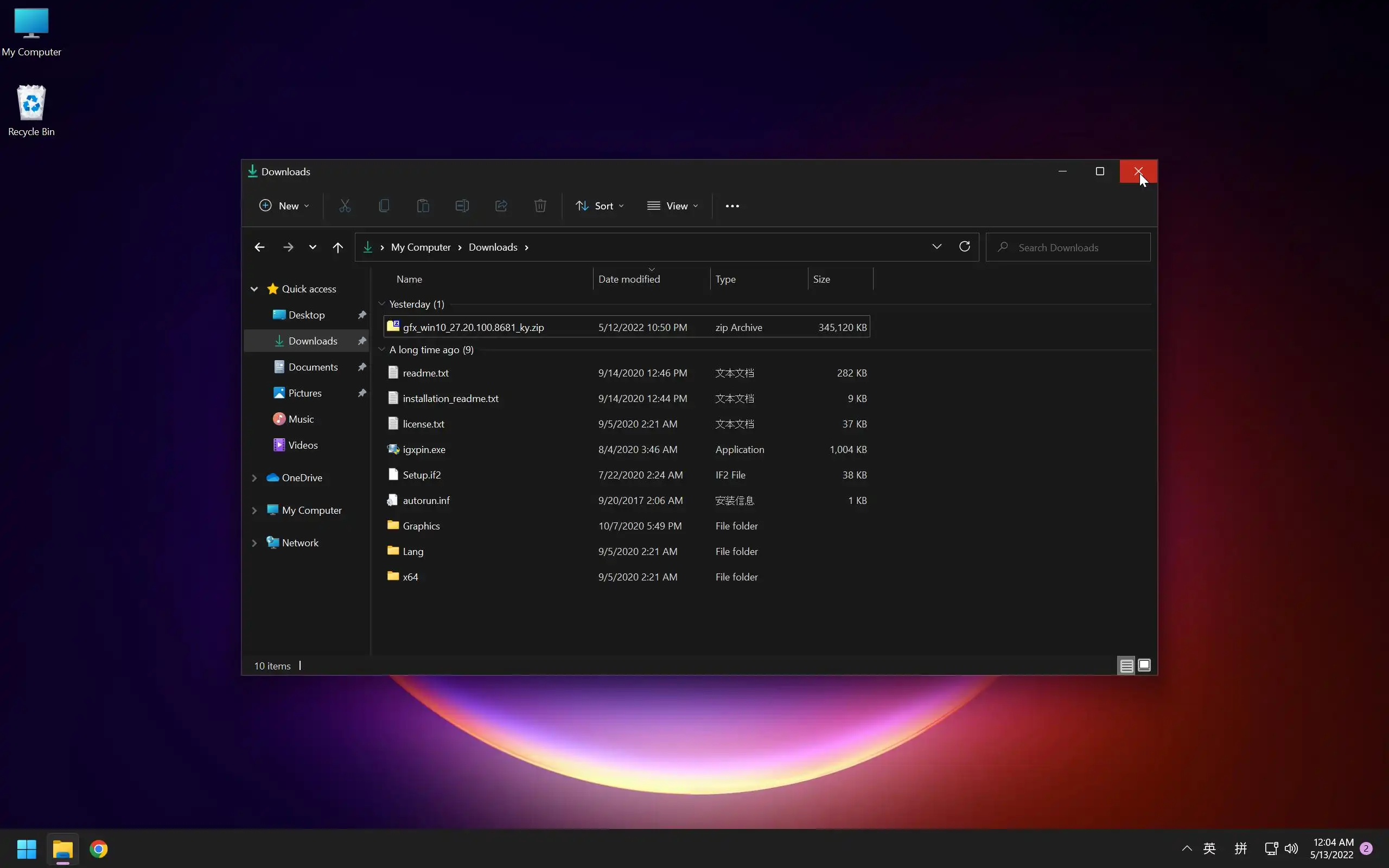Click the Copy toolbar icon
This screenshot has width=1389, height=868.
384,206
